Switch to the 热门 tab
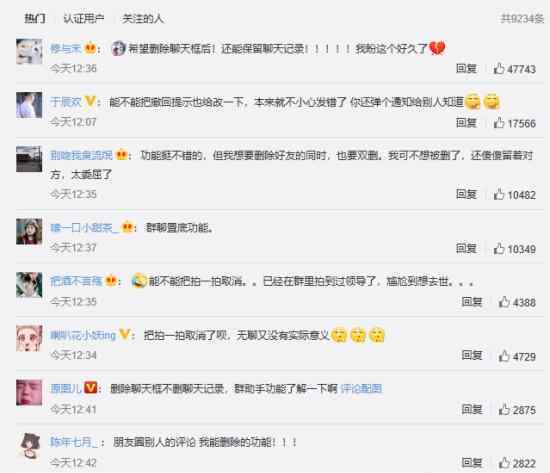Image resolution: width=550 pixels, height=473 pixels. tap(35, 18)
